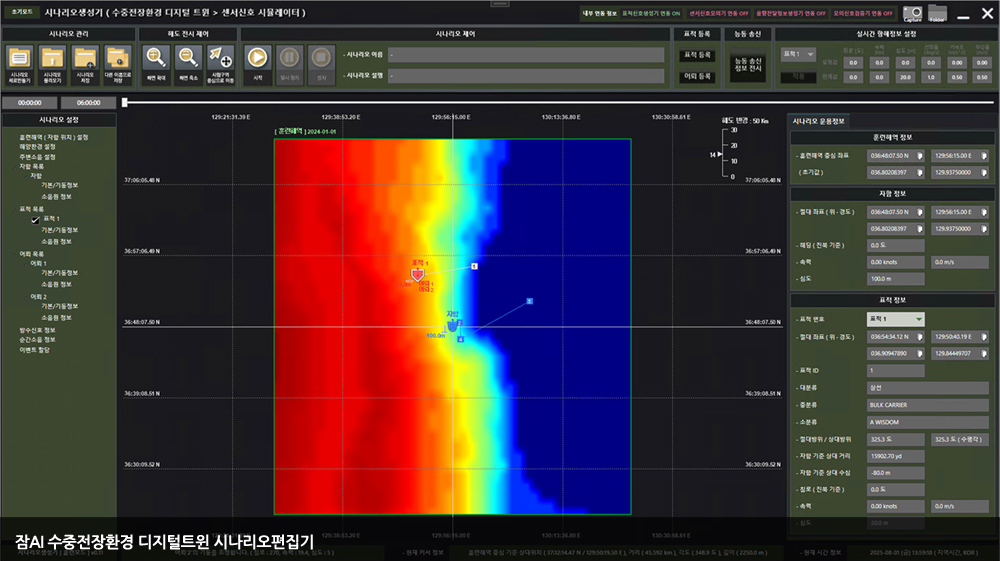Click copy icon beside 036.90947890 field
The width and height of the screenshot is (1000, 561).
pos(920,353)
